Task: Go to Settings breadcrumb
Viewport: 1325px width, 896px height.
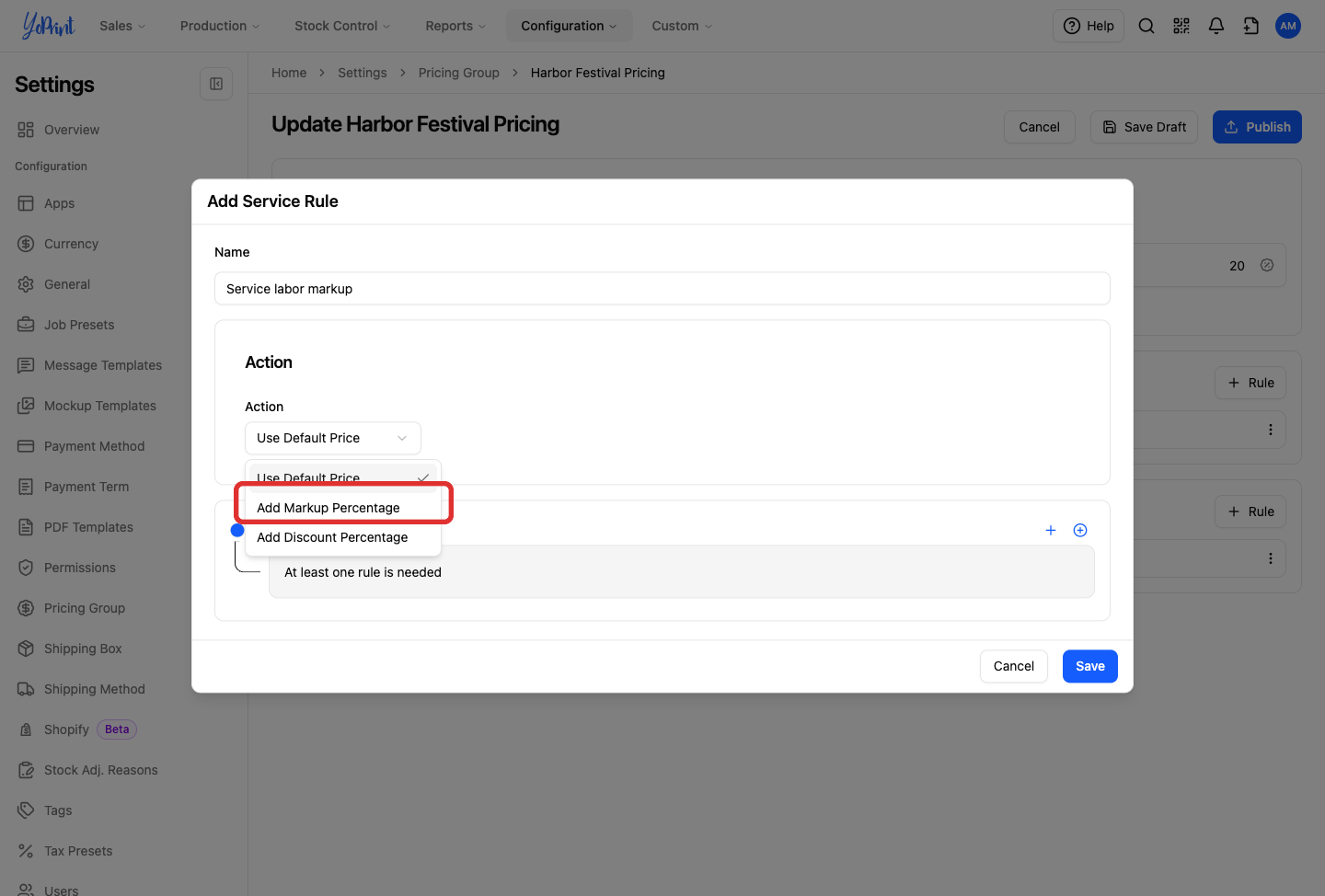Action: click(363, 73)
